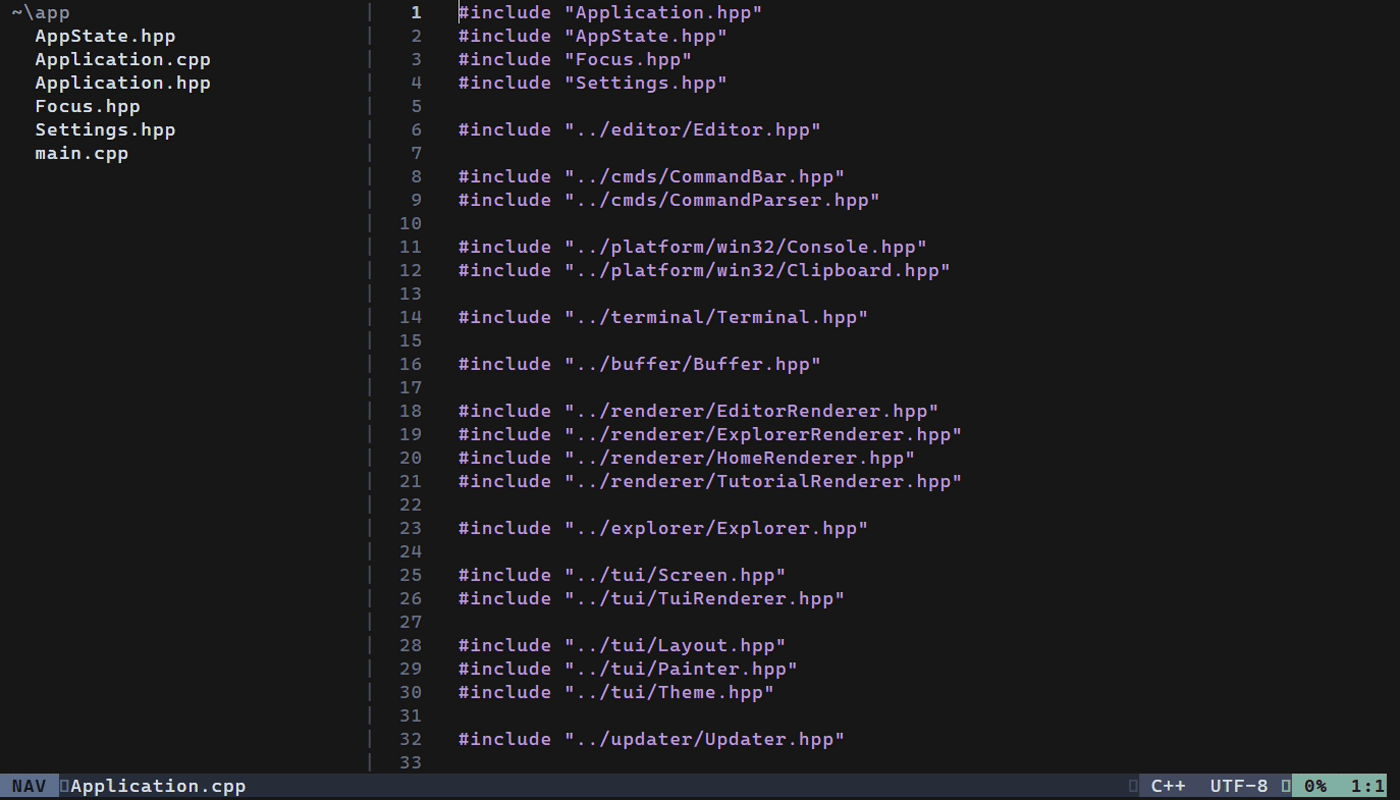This screenshot has width=1400, height=800.
Task: Click the NAV mode indicator
Action: pos(29,786)
